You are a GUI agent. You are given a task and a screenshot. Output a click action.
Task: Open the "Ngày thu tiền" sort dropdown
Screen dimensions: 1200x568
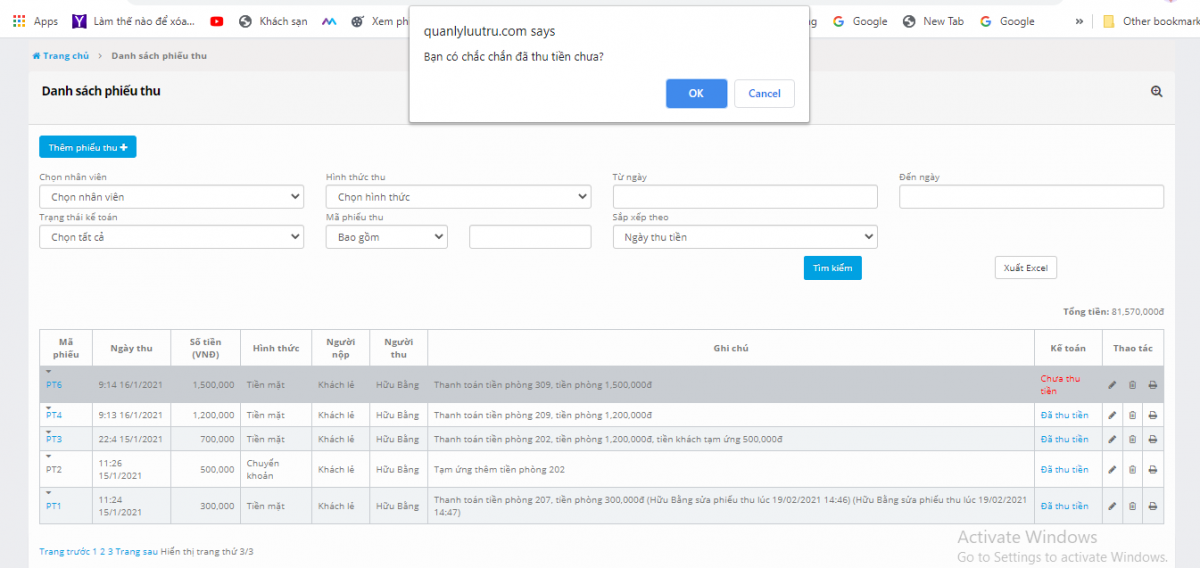744,237
